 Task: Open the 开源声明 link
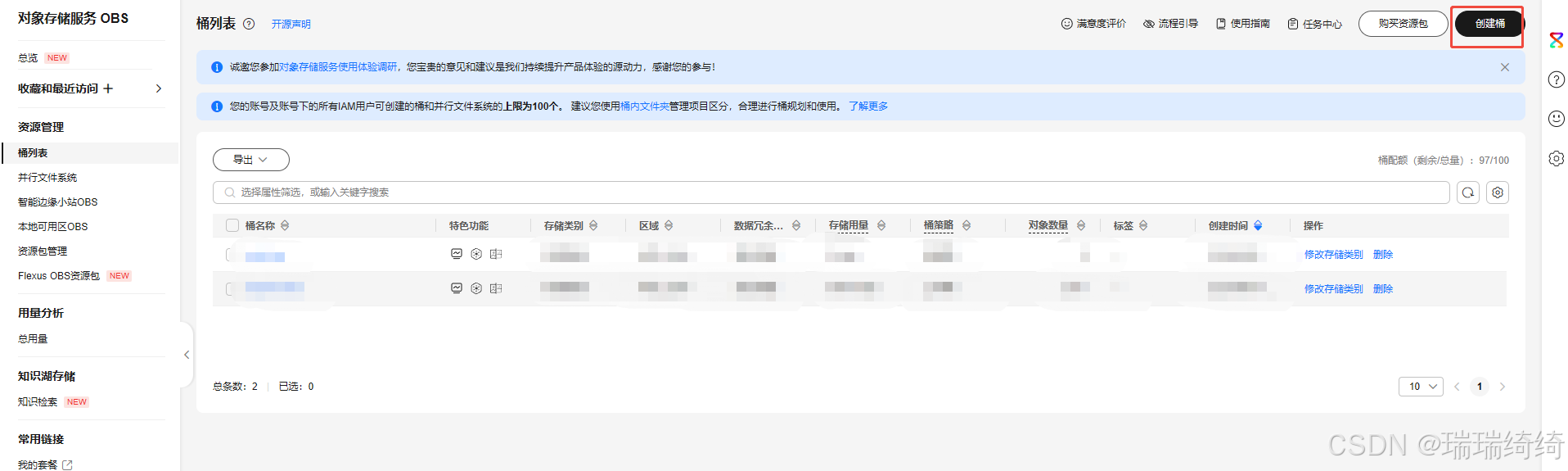click(291, 24)
